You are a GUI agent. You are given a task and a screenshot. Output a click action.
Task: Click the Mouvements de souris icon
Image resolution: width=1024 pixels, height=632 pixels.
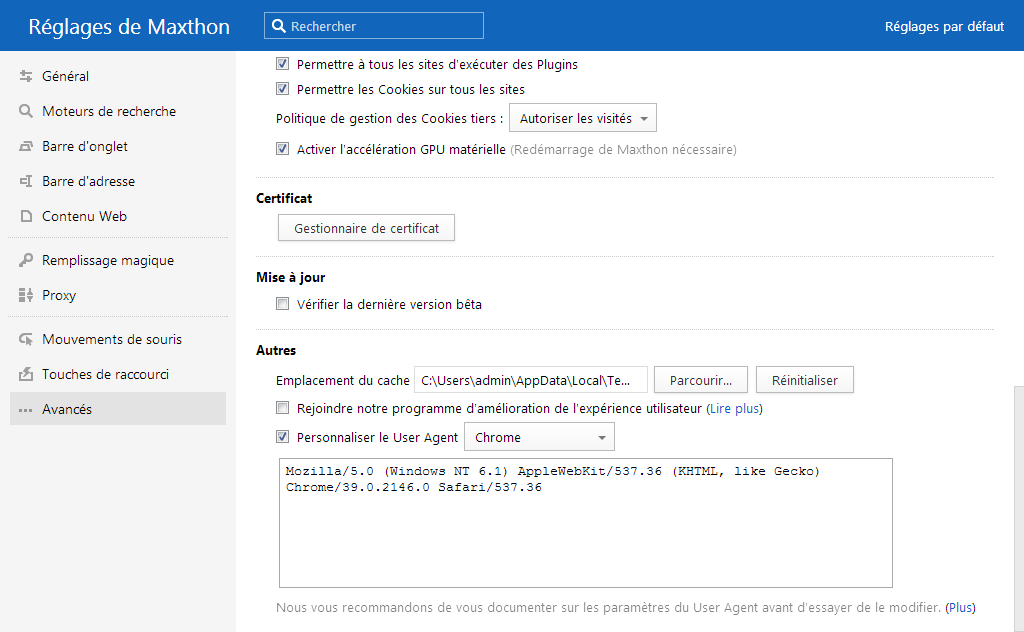[25, 339]
